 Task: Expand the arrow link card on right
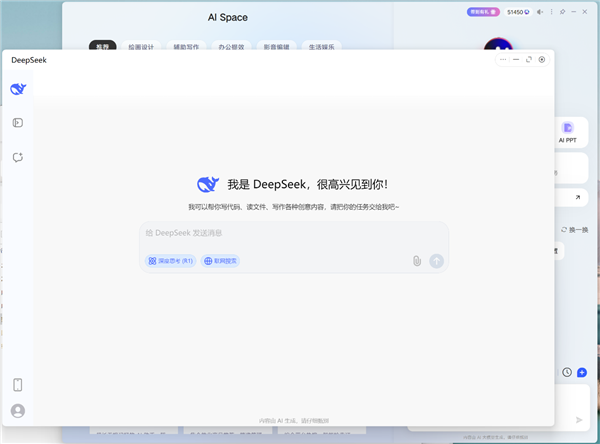pyautogui.click(x=577, y=198)
